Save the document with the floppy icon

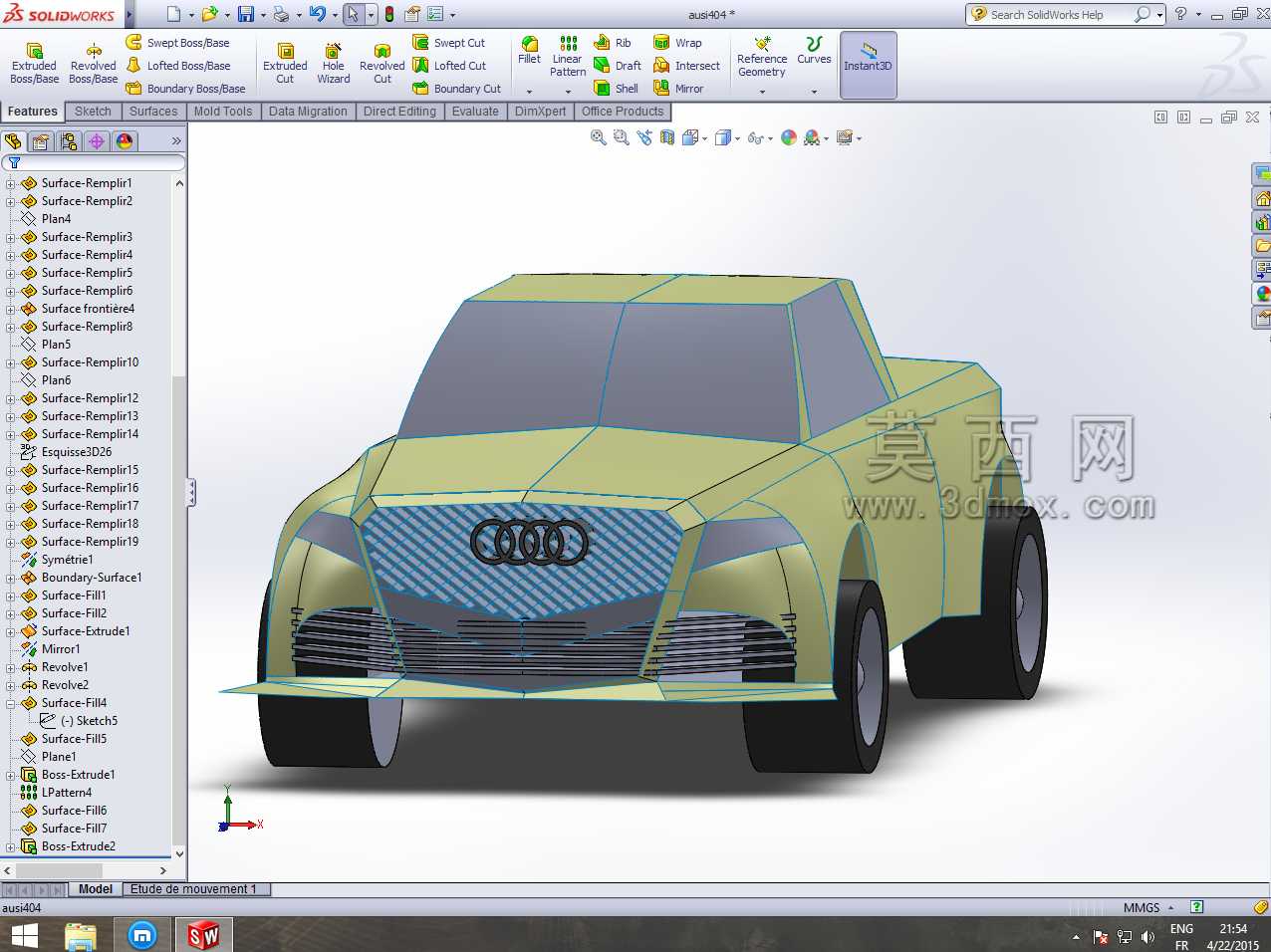click(x=245, y=14)
